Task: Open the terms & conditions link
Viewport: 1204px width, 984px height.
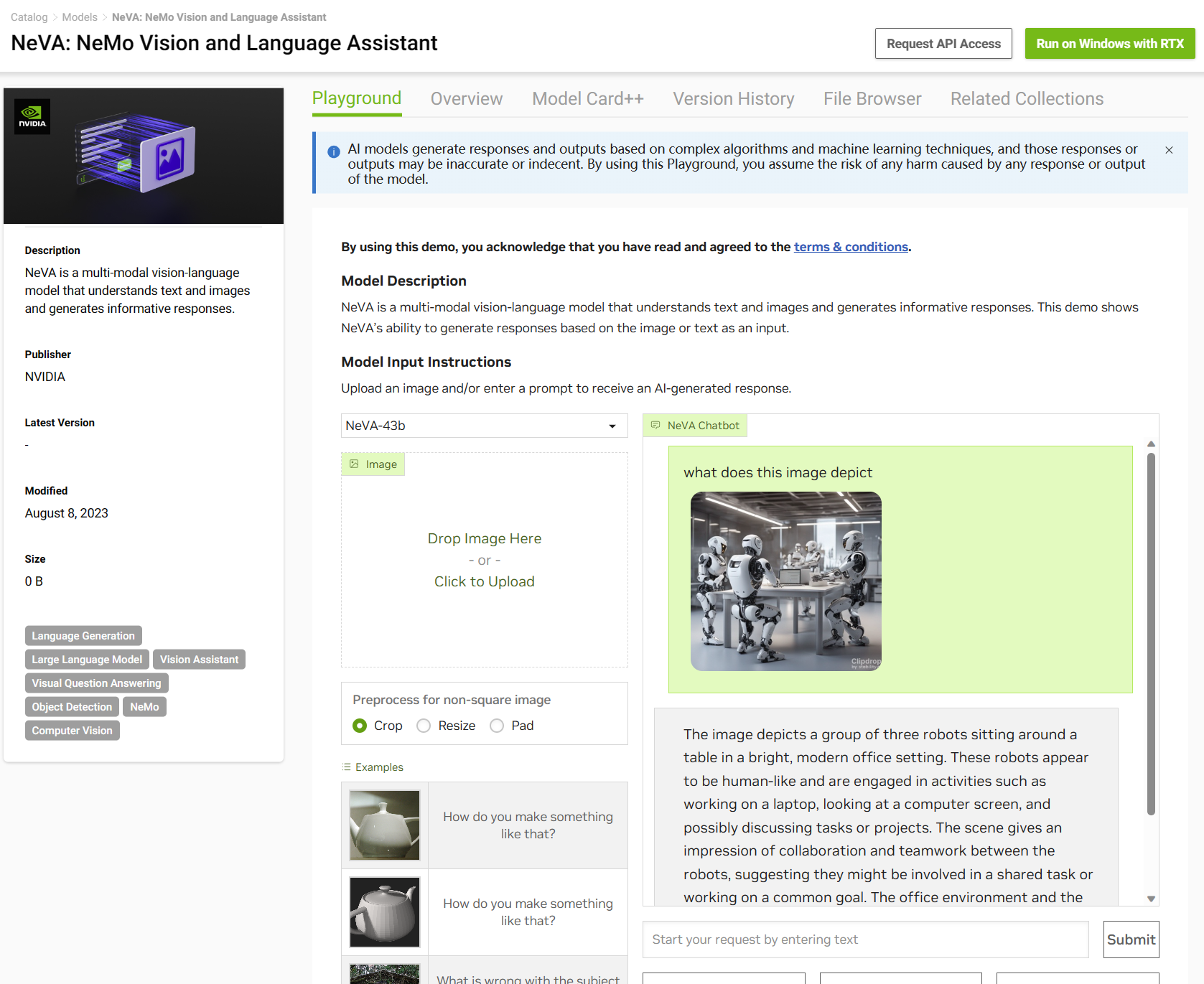Action: [x=851, y=247]
